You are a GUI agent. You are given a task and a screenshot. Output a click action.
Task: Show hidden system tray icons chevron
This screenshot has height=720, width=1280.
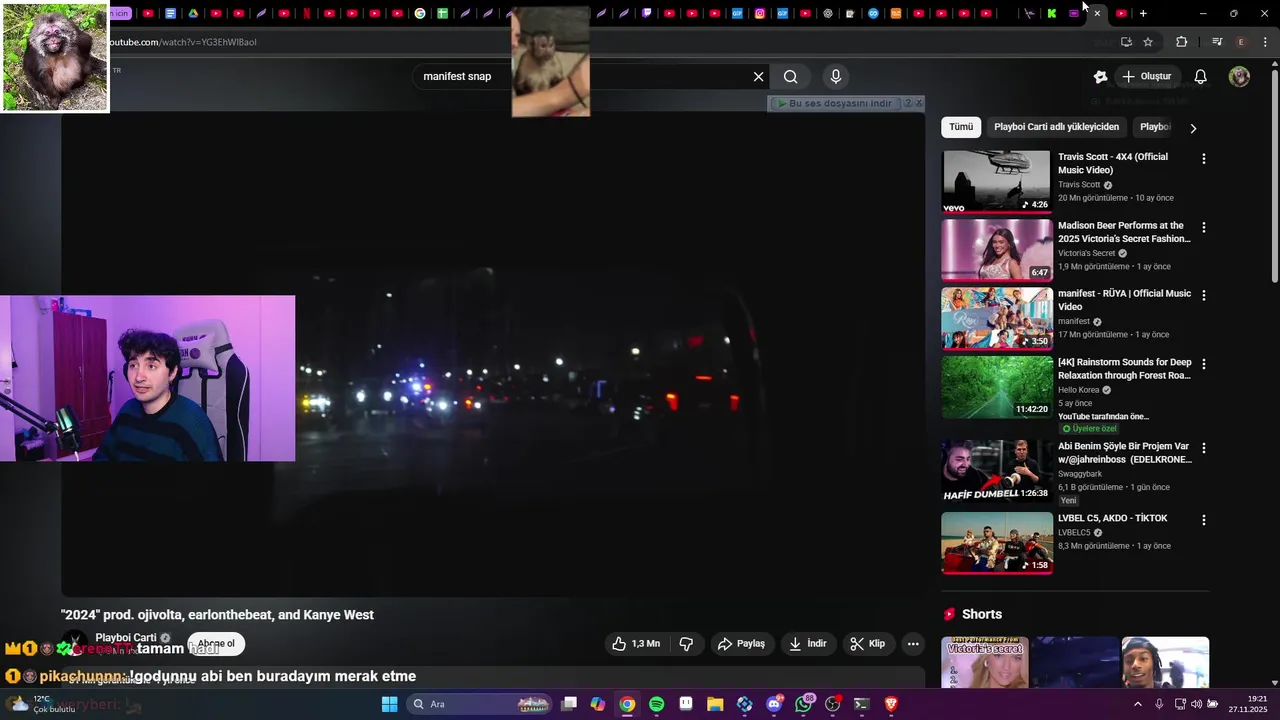coord(1137,704)
